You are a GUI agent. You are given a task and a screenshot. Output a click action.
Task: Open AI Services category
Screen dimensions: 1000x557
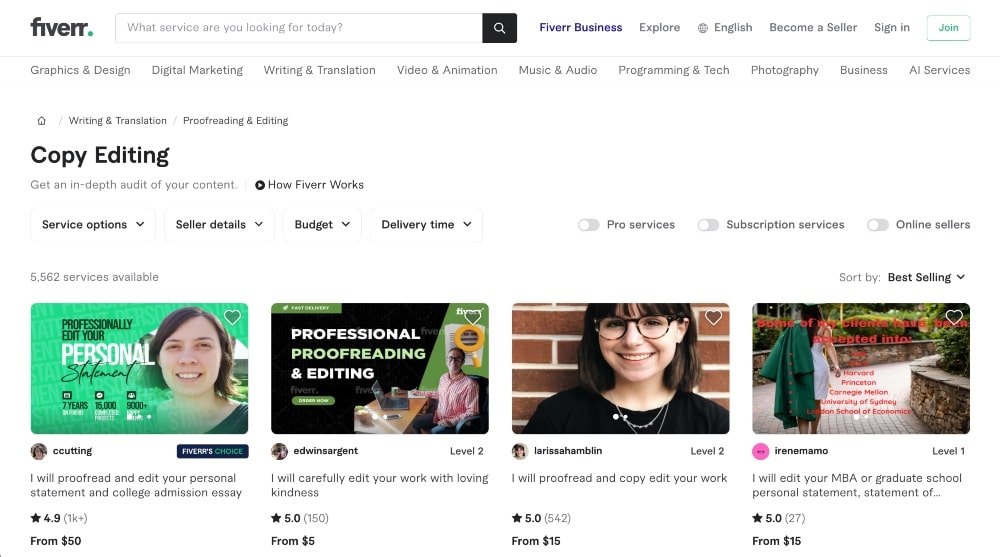[939, 70]
